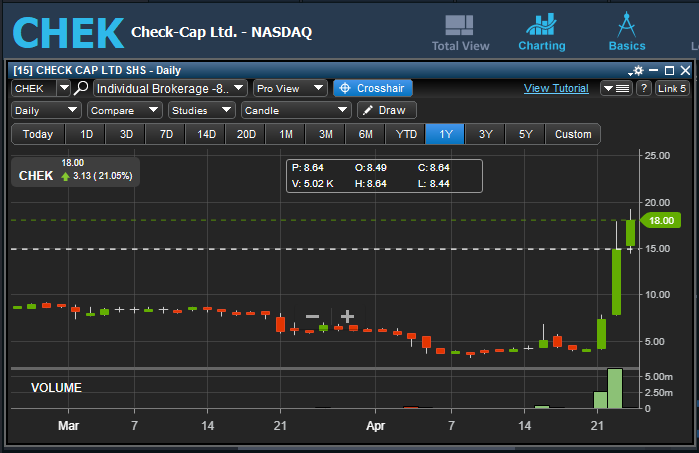Open the Pro View dropdown
The height and width of the screenshot is (453, 699).
pyautogui.click(x=290, y=88)
